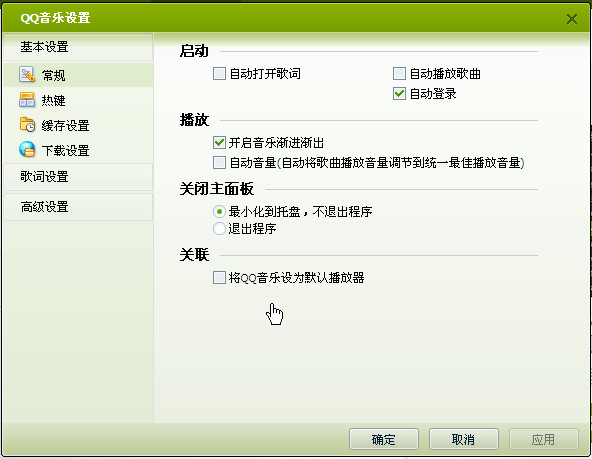The image size is (592, 459).
Task: Select 最小化到托盘，不退出程序 radio button
Action: [219, 211]
